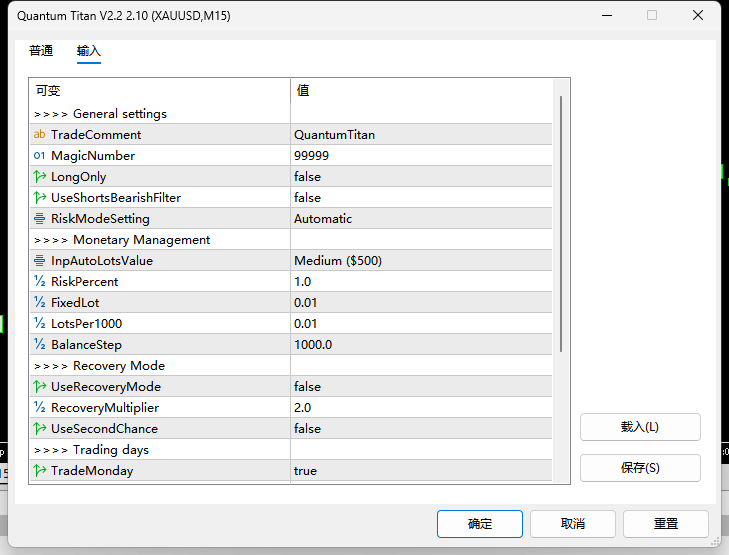The width and height of the screenshot is (729, 555).
Task: Select the RecoveryMultiplier parameter name
Action: [105, 407]
